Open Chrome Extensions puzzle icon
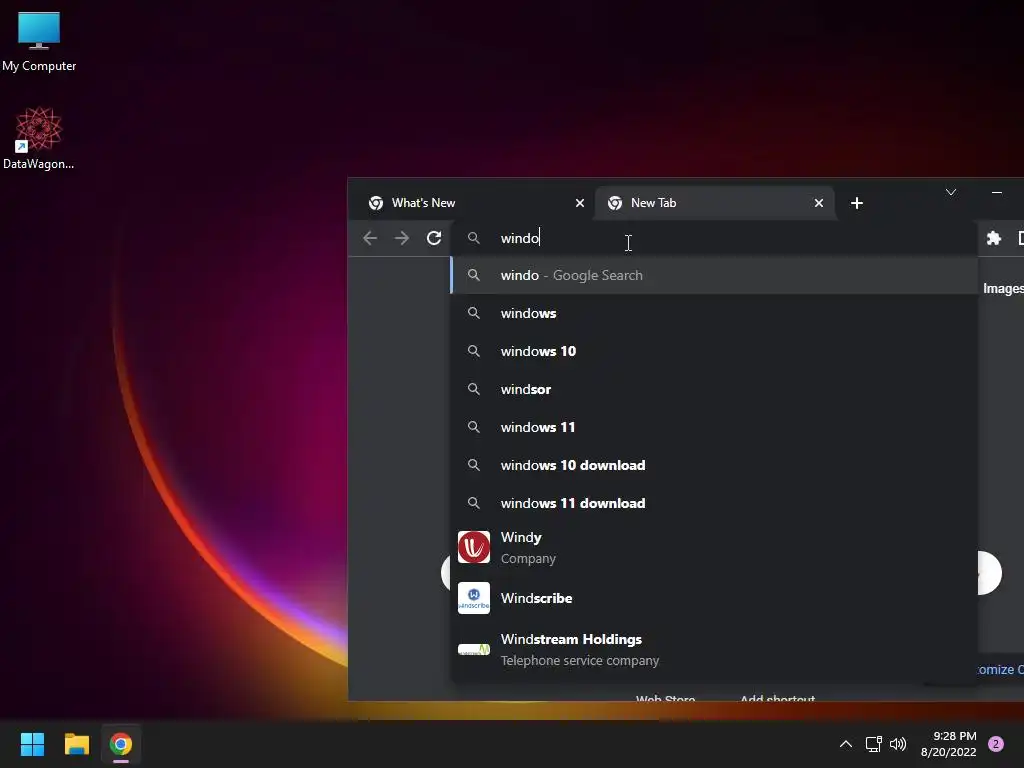 coord(993,238)
